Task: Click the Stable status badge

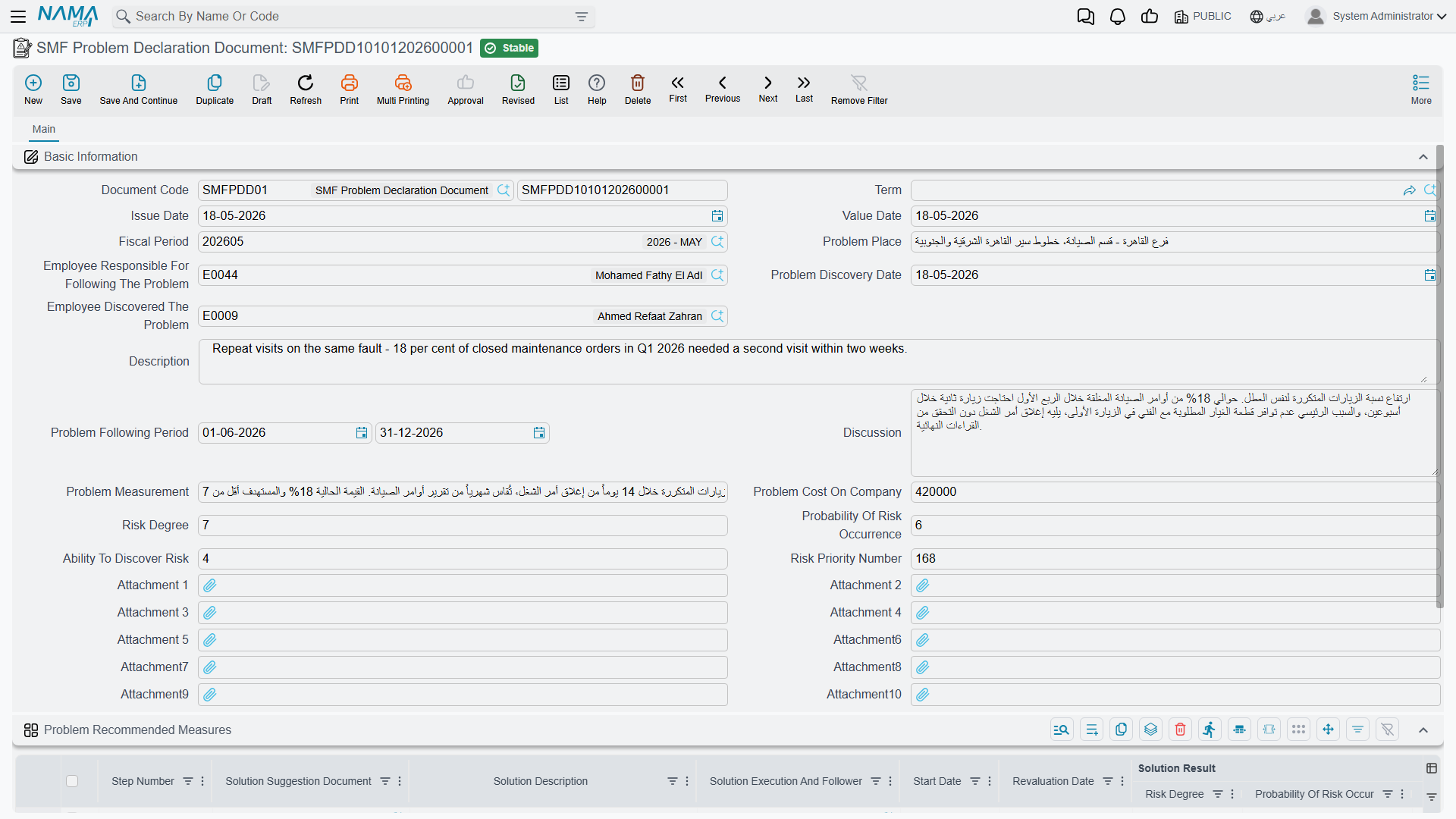Action: pyautogui.click(x=510, y=48)
